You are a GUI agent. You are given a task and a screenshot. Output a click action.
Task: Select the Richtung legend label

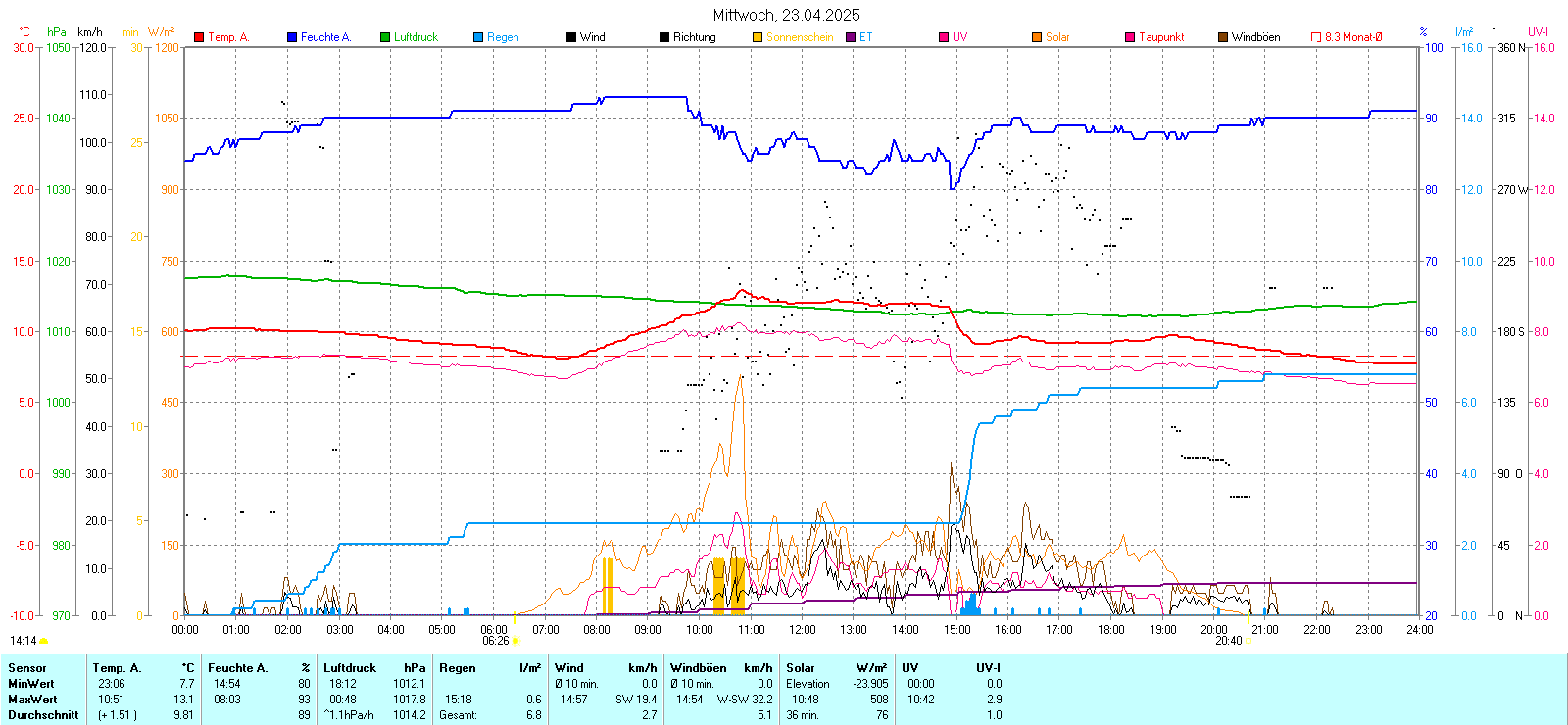(x=694, y=37)
